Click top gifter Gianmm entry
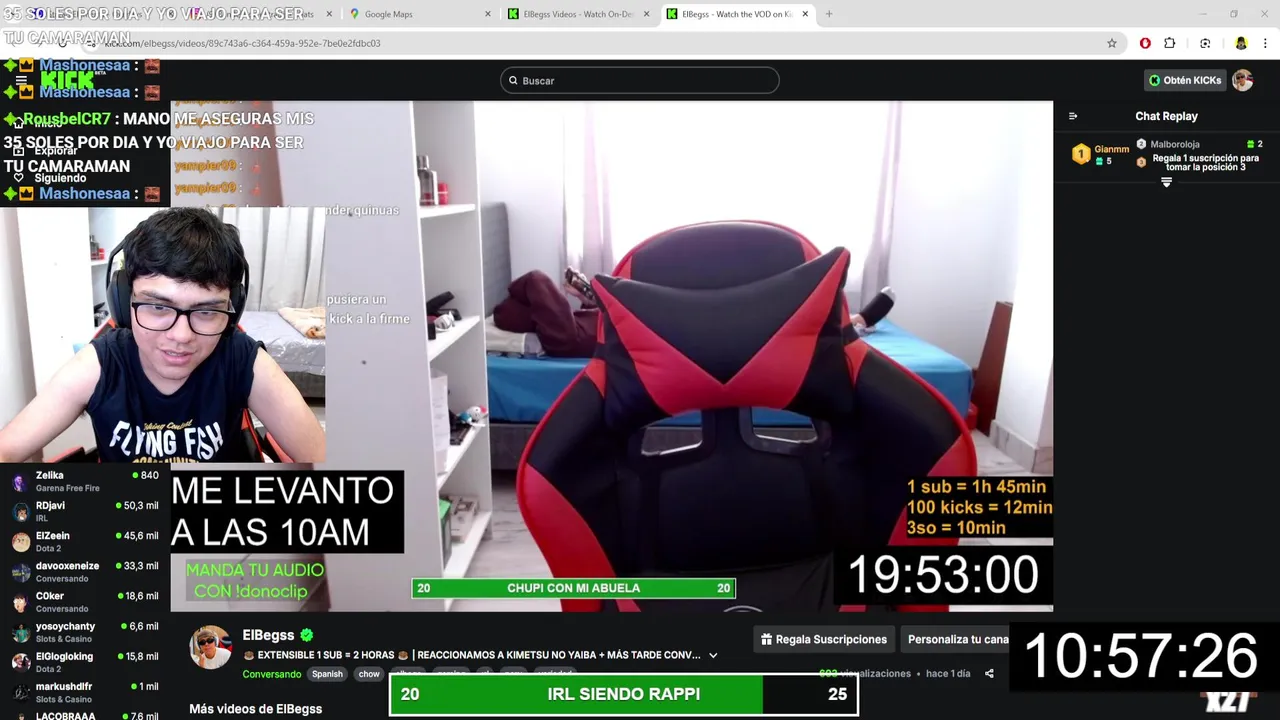1280x720 pixels. pos(1101,154)
